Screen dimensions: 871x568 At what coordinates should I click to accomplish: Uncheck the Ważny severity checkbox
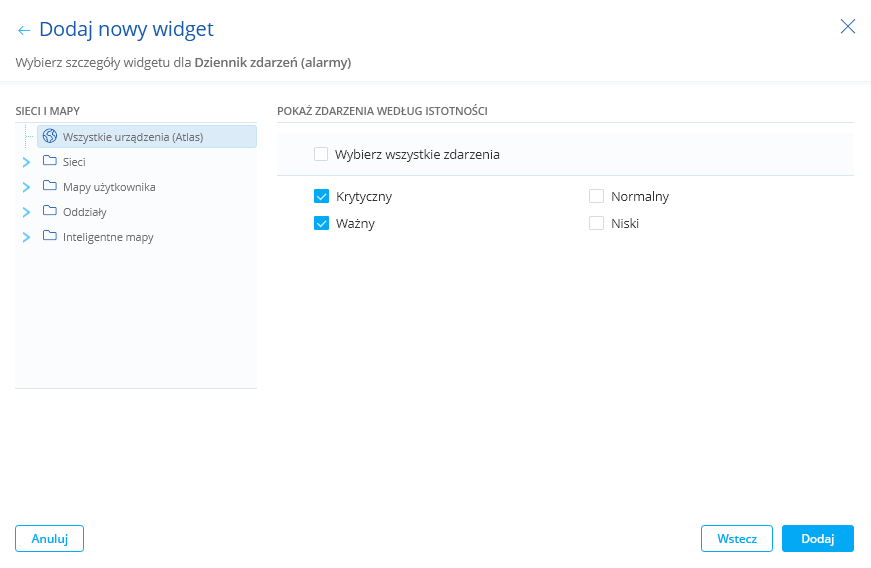pyautogui.click(x=321, y=224)
